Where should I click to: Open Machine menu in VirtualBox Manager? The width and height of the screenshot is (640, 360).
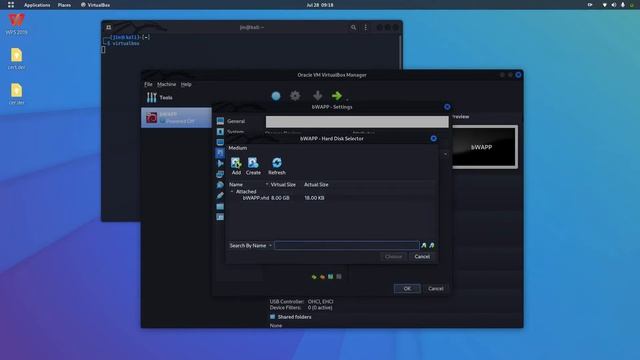[167, 84]
